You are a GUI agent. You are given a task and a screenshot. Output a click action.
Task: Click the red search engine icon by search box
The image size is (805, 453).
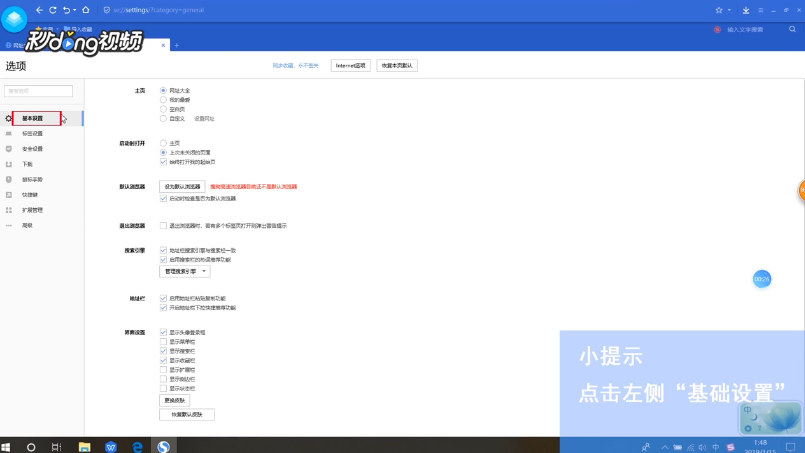(x=717, y=29)
